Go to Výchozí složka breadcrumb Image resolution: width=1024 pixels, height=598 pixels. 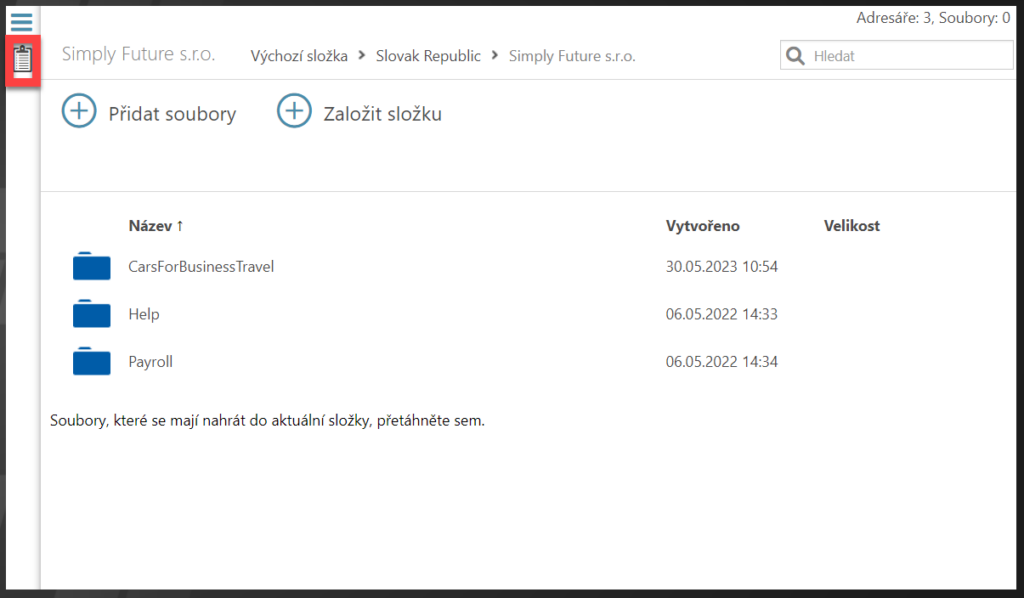click(x=299, y=56)
